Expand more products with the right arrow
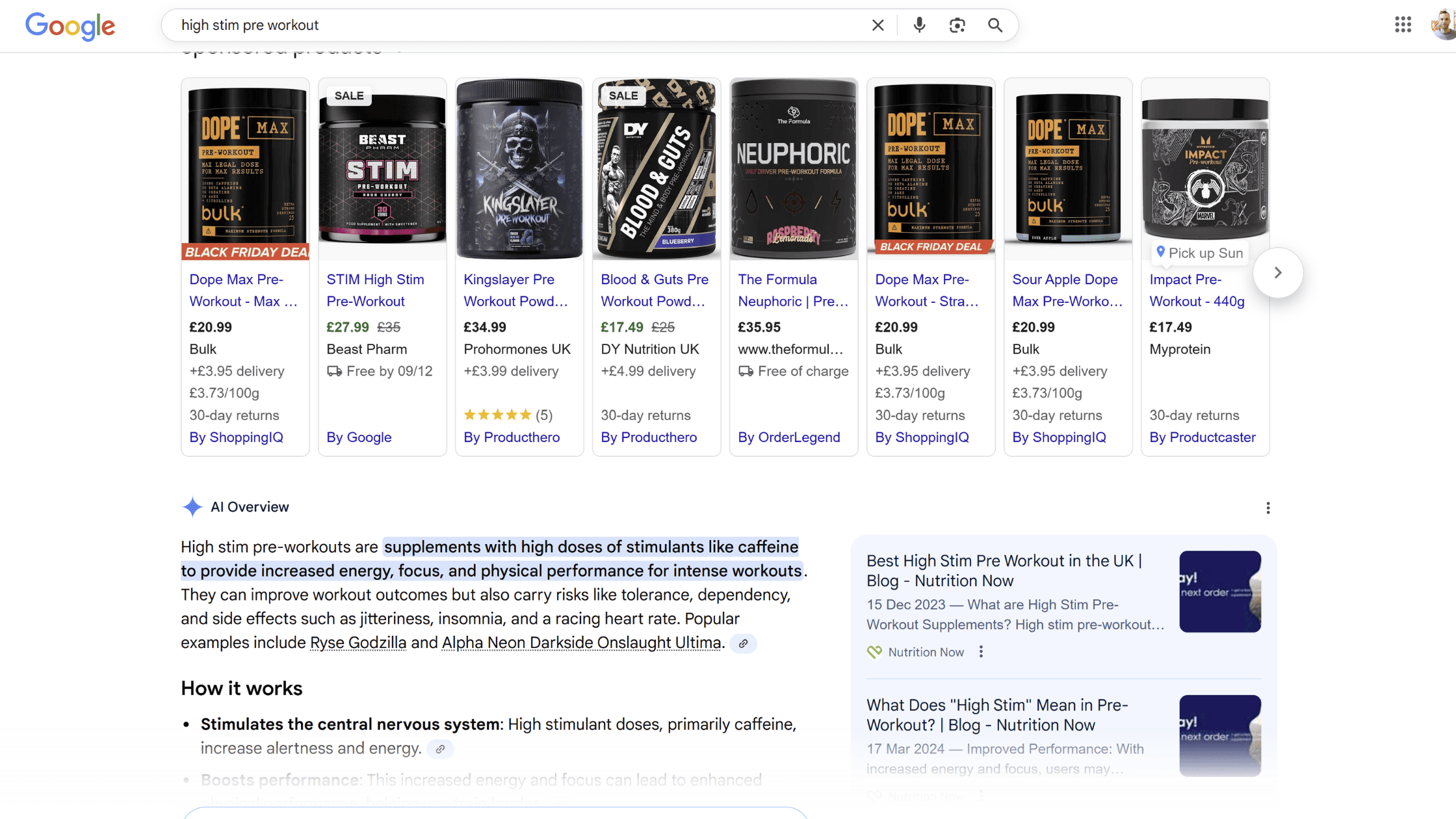 1278,272
